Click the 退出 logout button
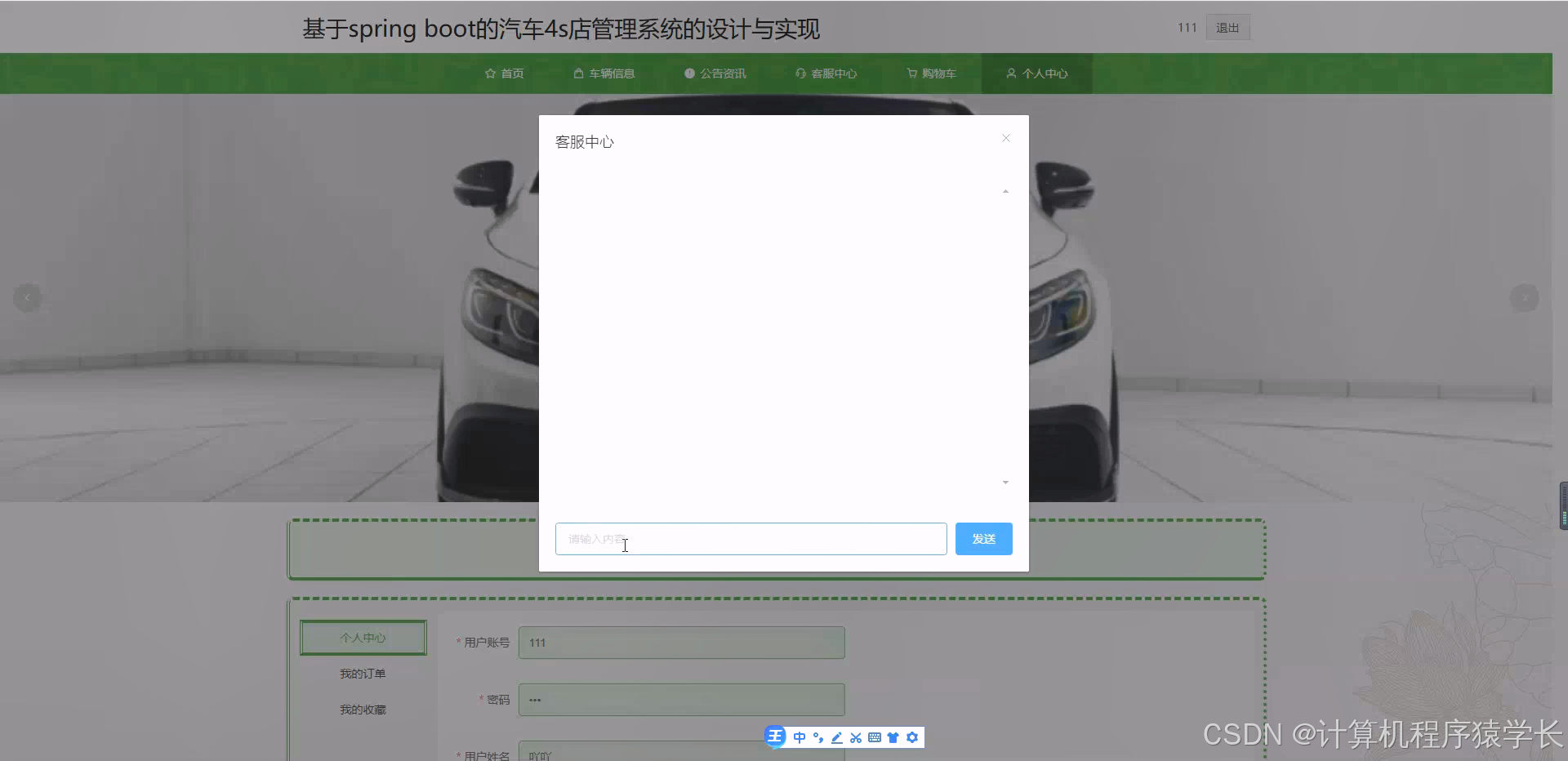 click(x=1227, y=27)
